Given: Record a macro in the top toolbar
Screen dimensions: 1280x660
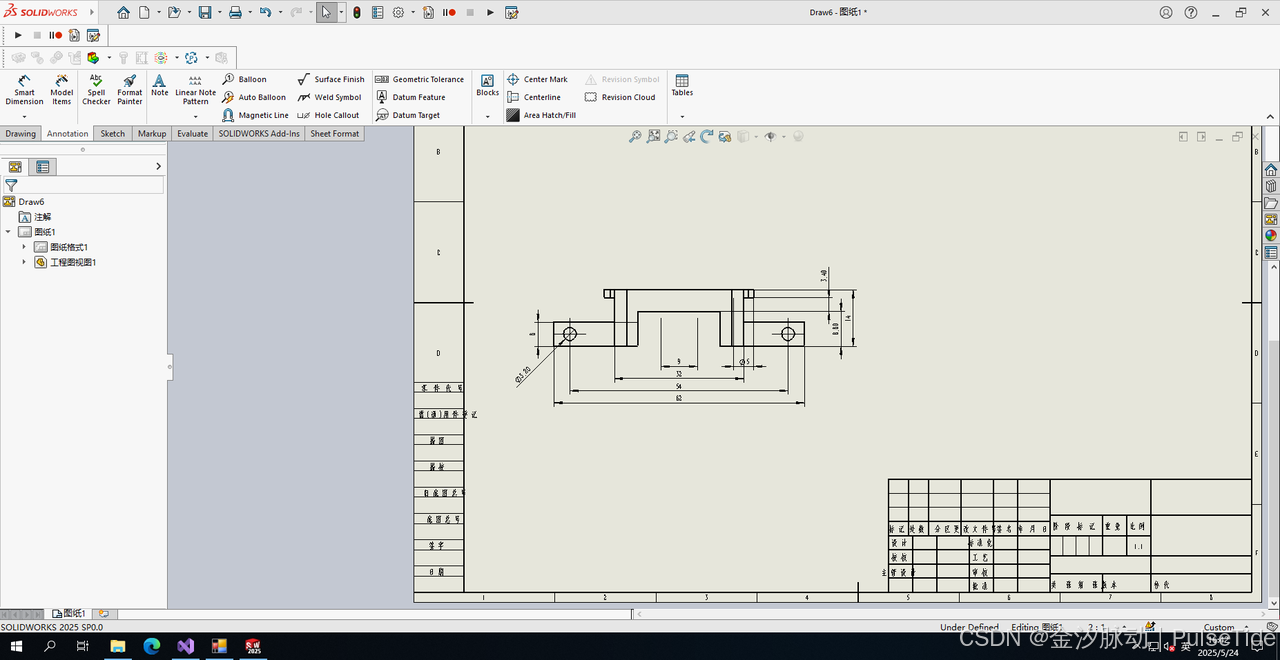Looking at the screenshot, I should 449,13.
